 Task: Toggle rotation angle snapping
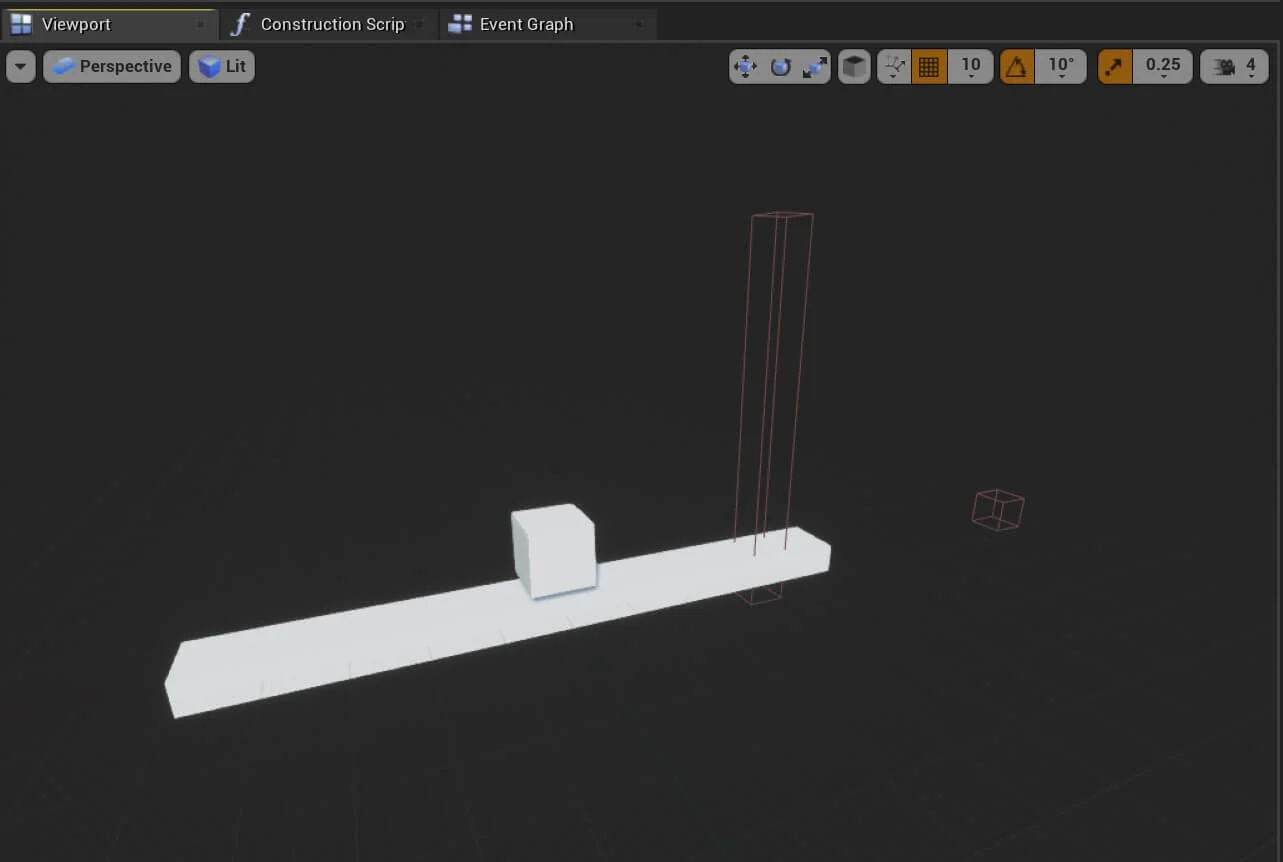point(1017,67)
